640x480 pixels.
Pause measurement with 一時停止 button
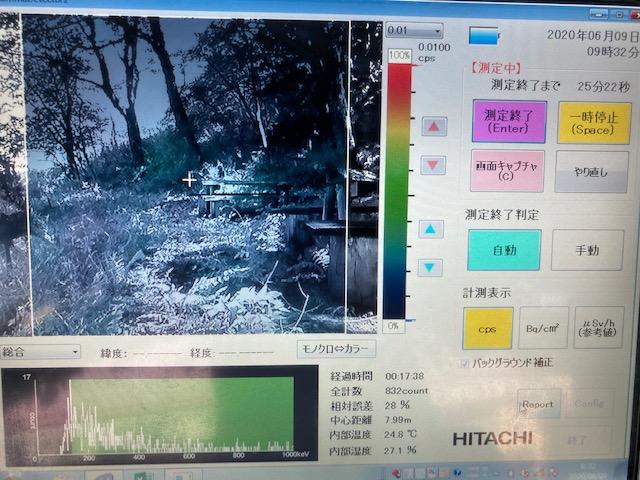tap(593, 123)
